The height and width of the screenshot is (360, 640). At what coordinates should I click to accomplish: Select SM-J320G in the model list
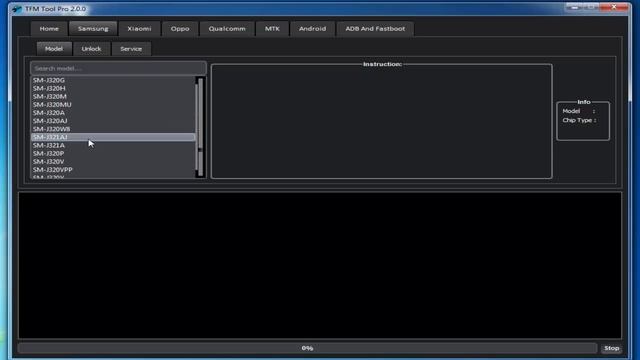pos(113,80)
